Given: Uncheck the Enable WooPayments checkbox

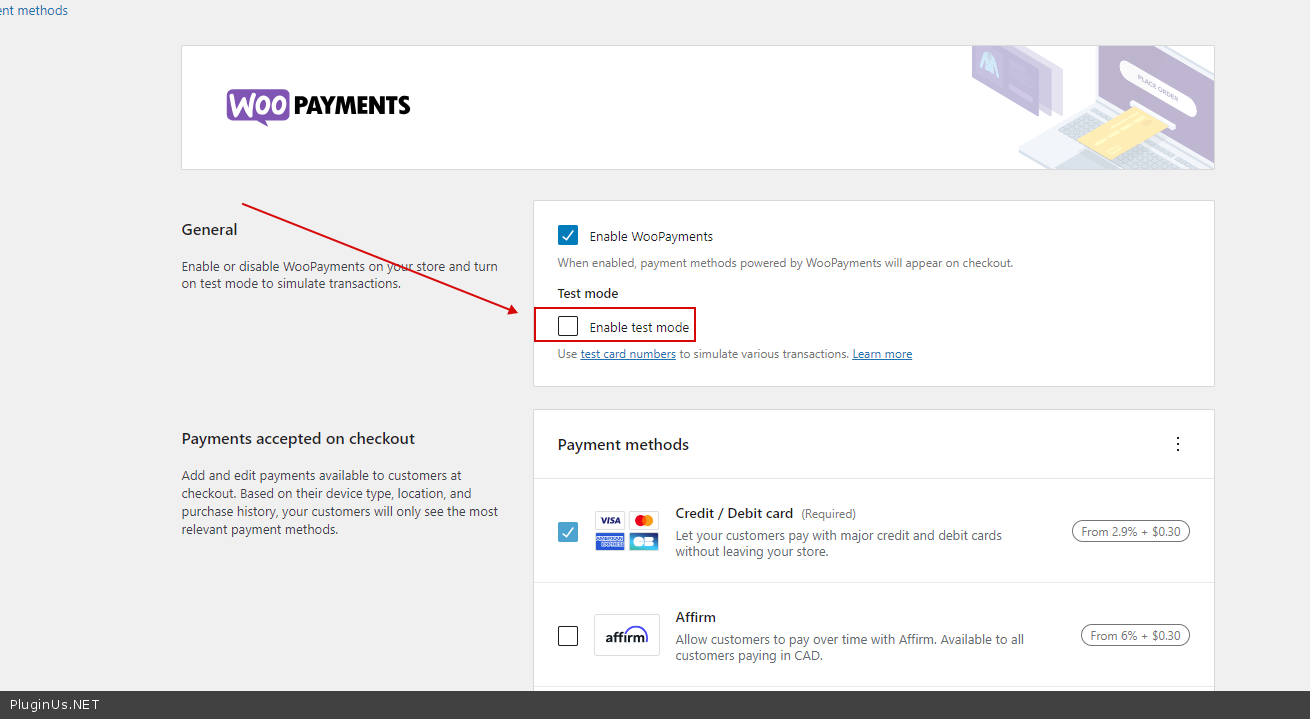Looking at the screenshot, I should (568, 236).
